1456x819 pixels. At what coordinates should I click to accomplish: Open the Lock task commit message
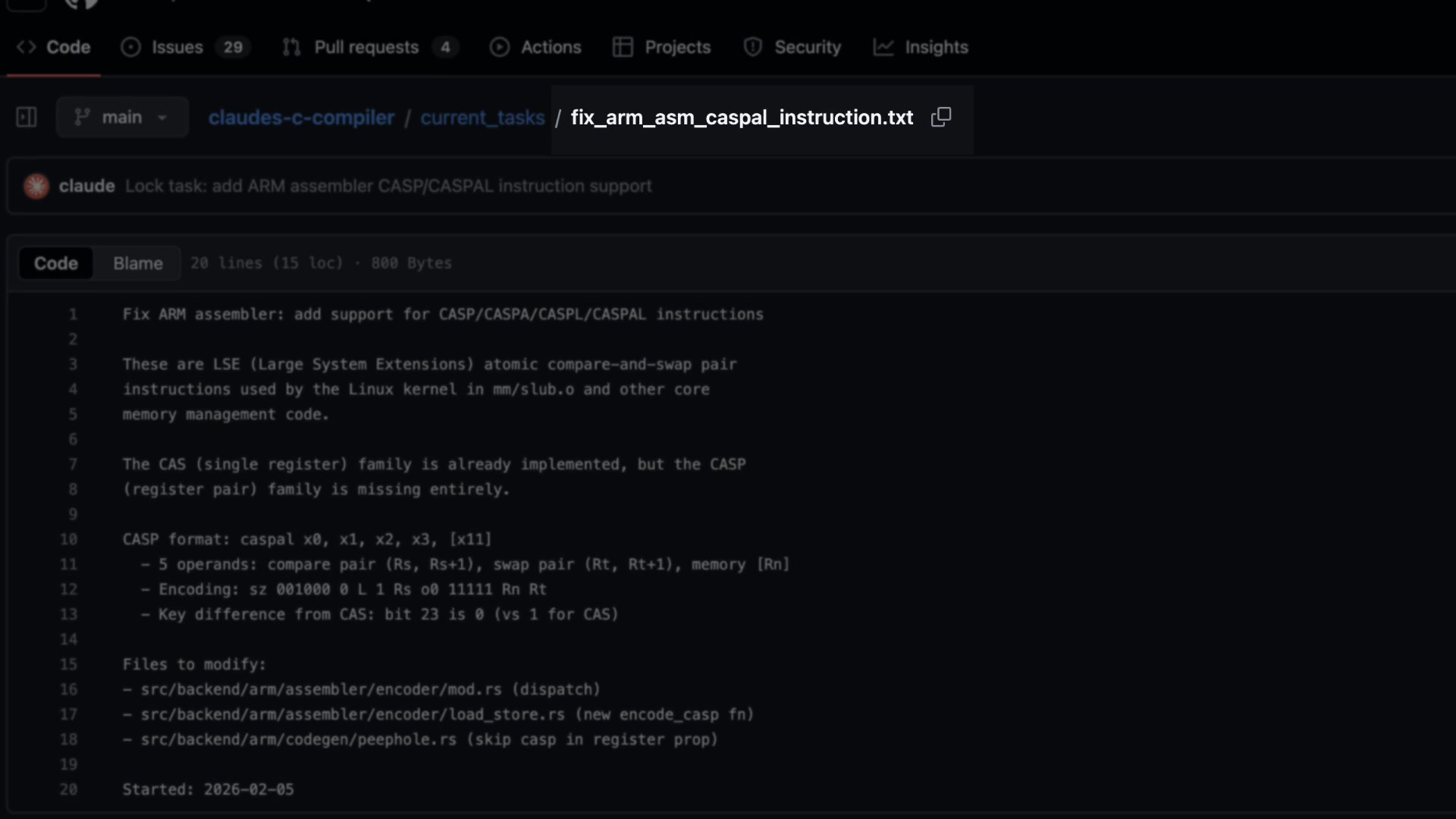point(388,186)
